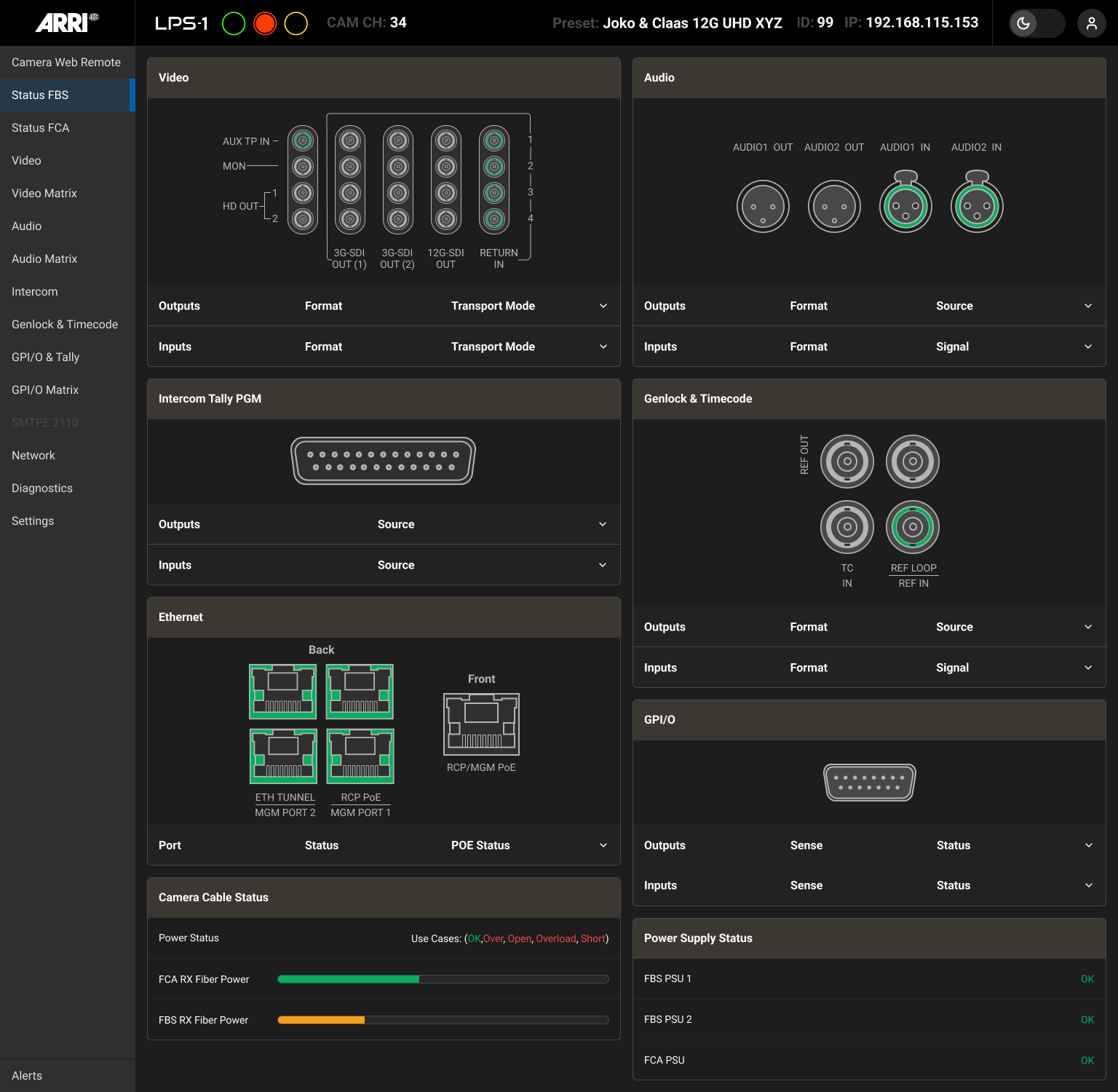Expand the Audio Inputs row
This screenshot has width=1118, height=1092.
coord(1087,347)
